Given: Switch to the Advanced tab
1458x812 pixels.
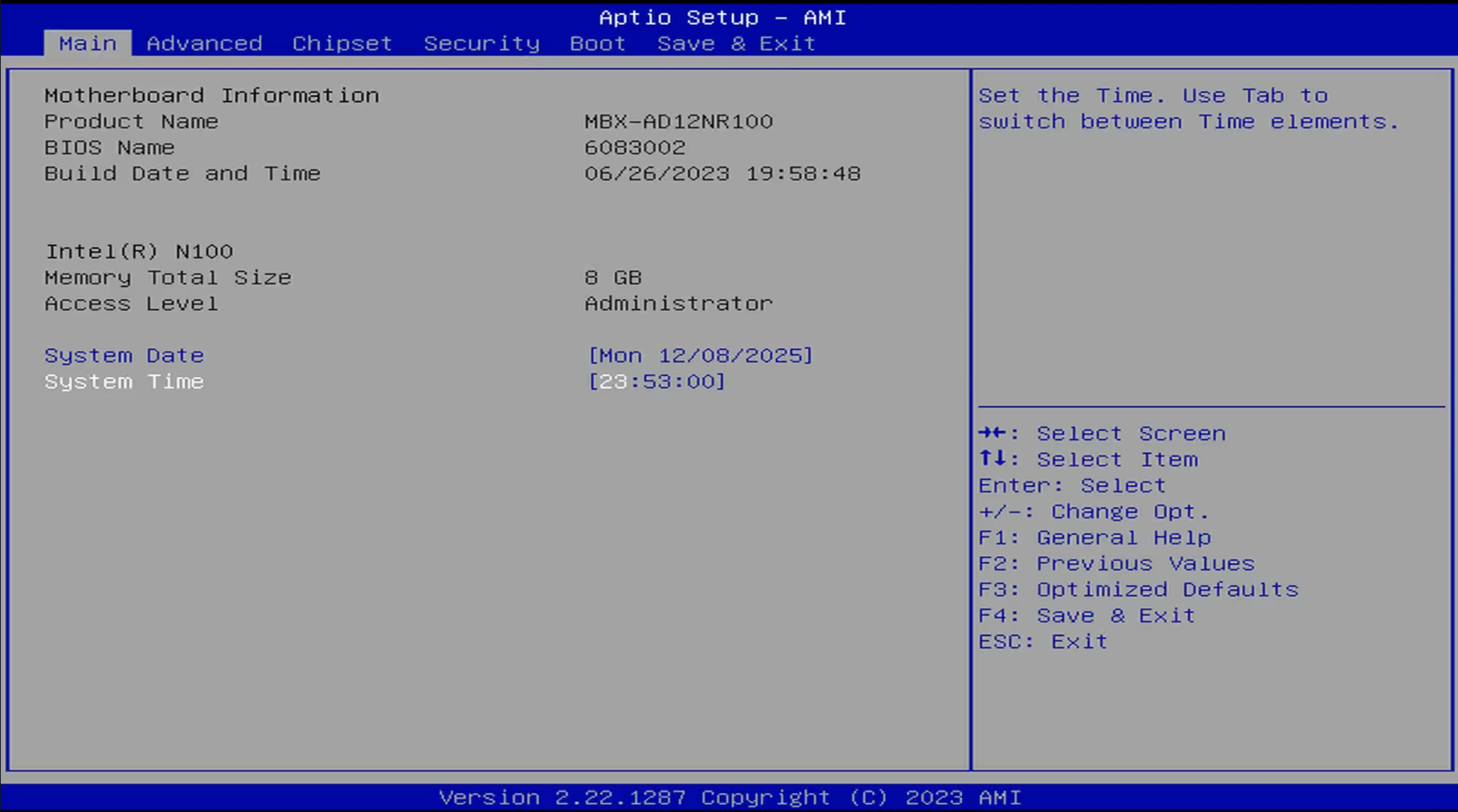Looking at the screenshot, I should [204, 43].
